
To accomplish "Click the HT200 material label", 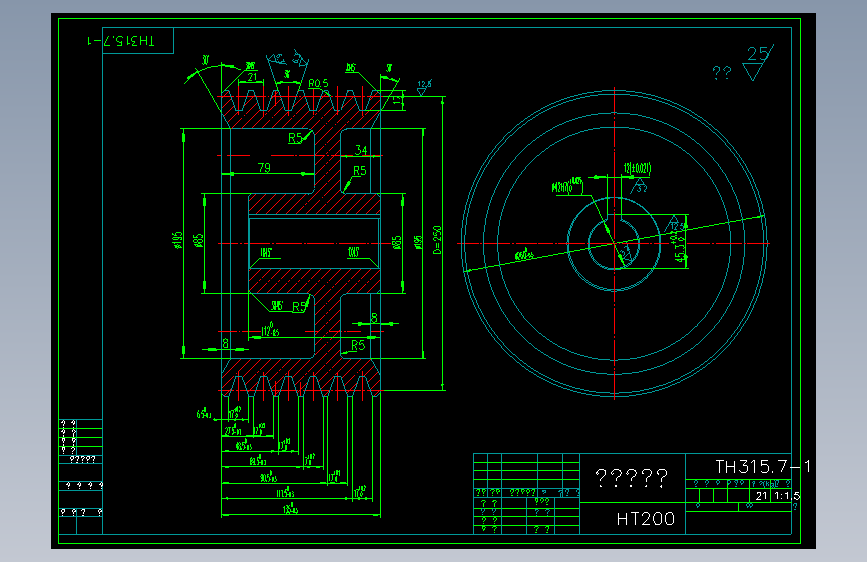I will [646, 519].
